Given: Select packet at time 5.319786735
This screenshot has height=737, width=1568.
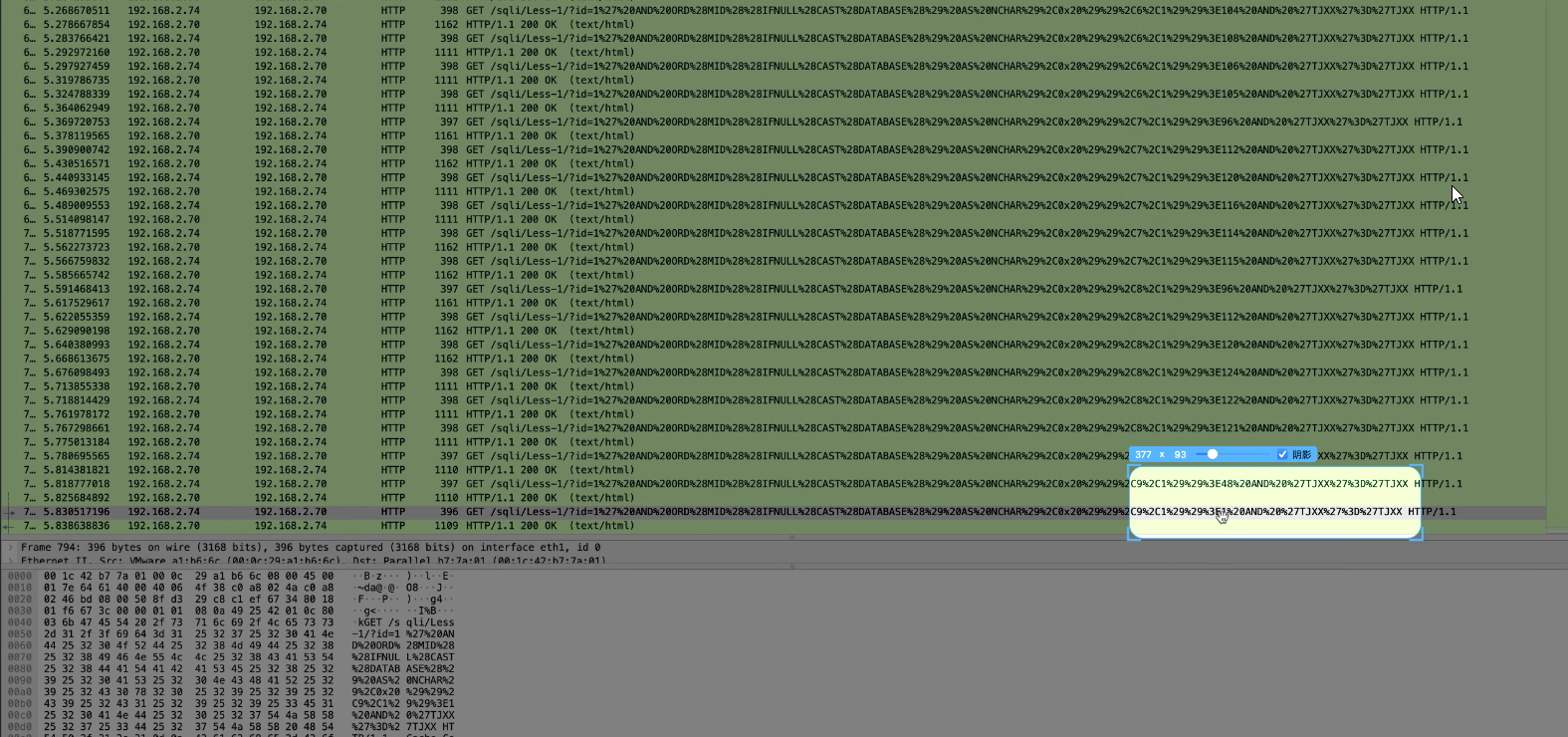Looking at the screenshot, I should 774,80.
